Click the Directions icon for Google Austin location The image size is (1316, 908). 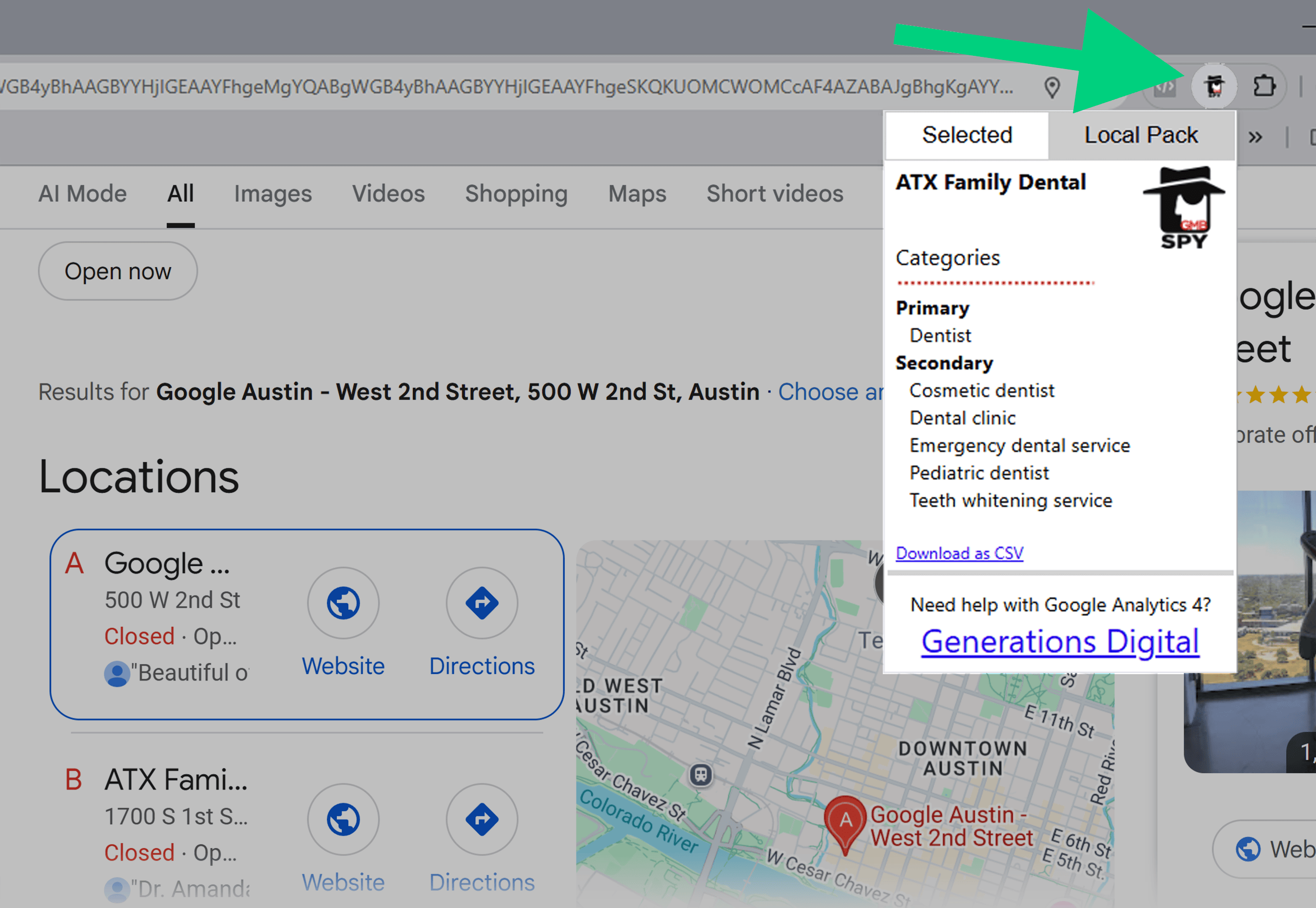(482, 603)
